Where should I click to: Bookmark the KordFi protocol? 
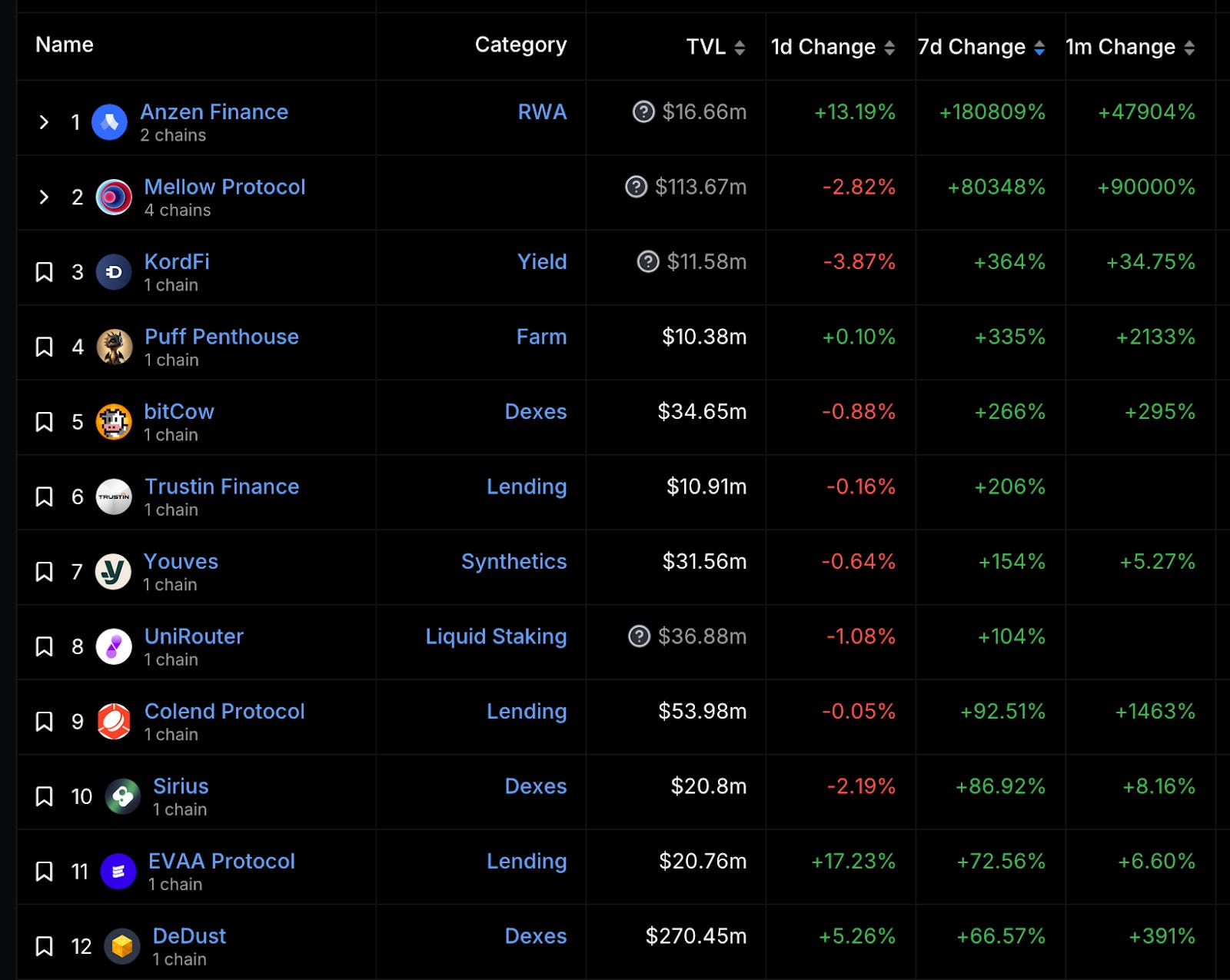click(x=45, y=272)
